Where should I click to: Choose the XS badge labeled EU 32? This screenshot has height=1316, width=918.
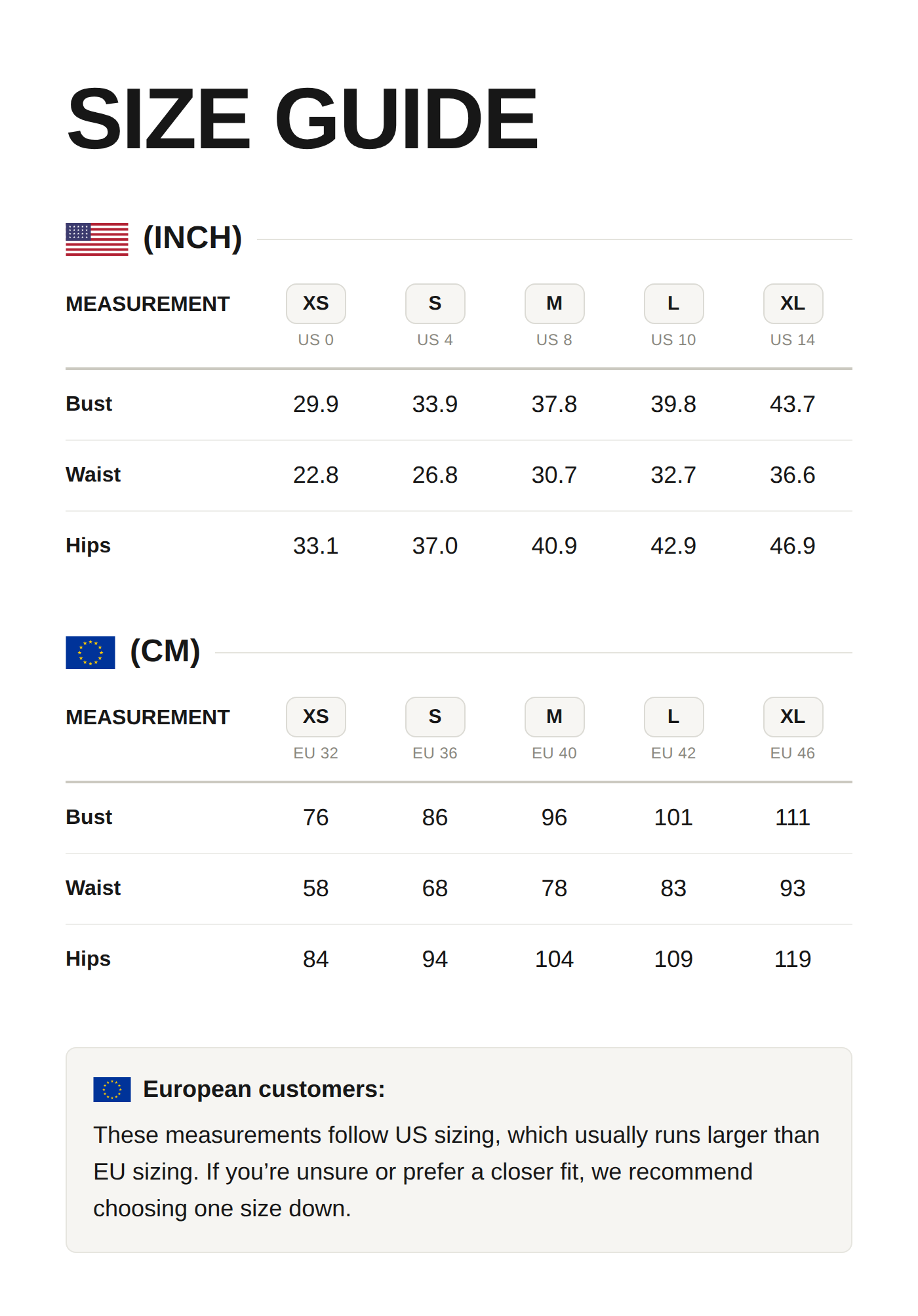coord(316,717)
